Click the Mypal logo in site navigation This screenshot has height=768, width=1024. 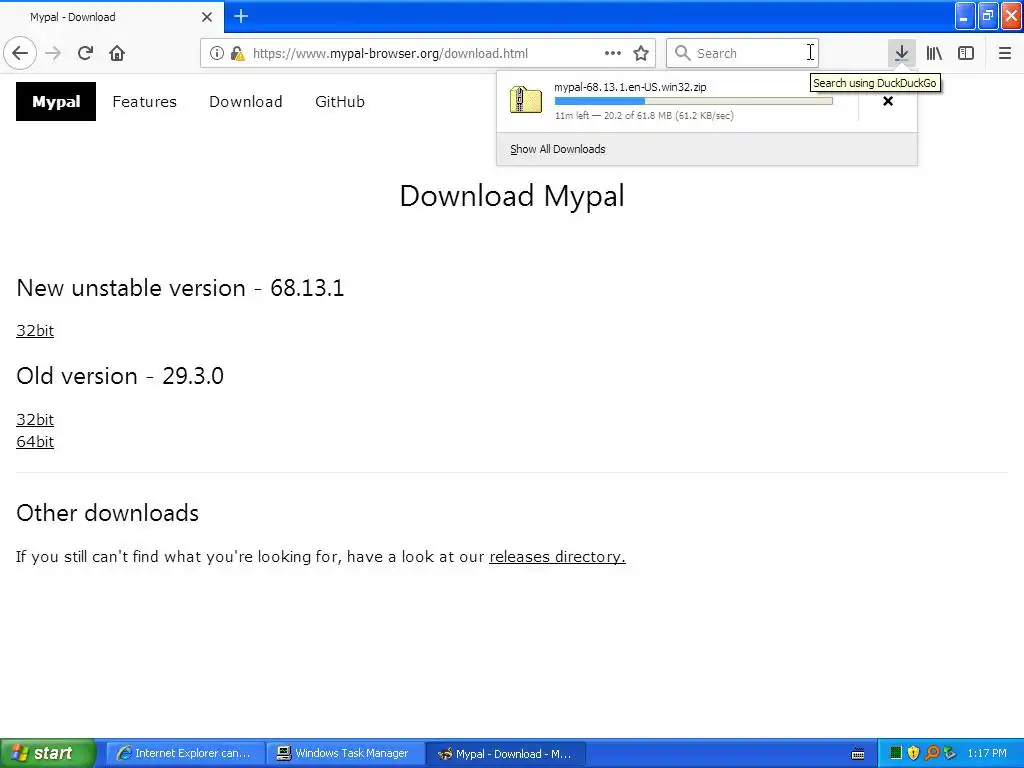(x=56, y=101)
